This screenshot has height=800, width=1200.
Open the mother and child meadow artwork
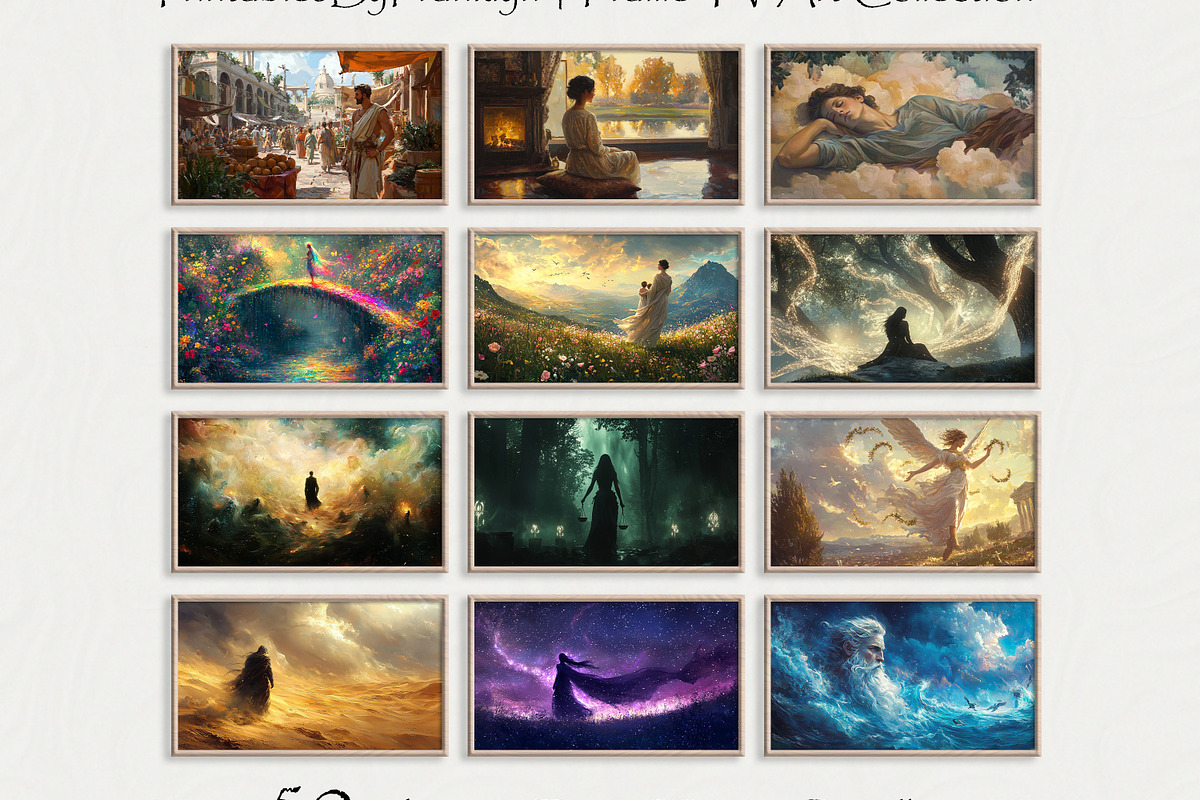[606, 308]
